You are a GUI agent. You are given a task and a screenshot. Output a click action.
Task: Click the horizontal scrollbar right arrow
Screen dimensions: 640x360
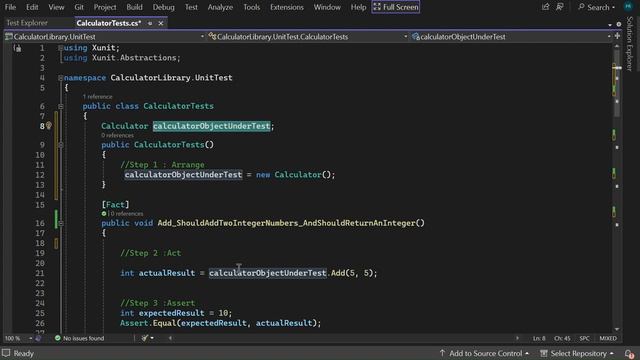517,338
